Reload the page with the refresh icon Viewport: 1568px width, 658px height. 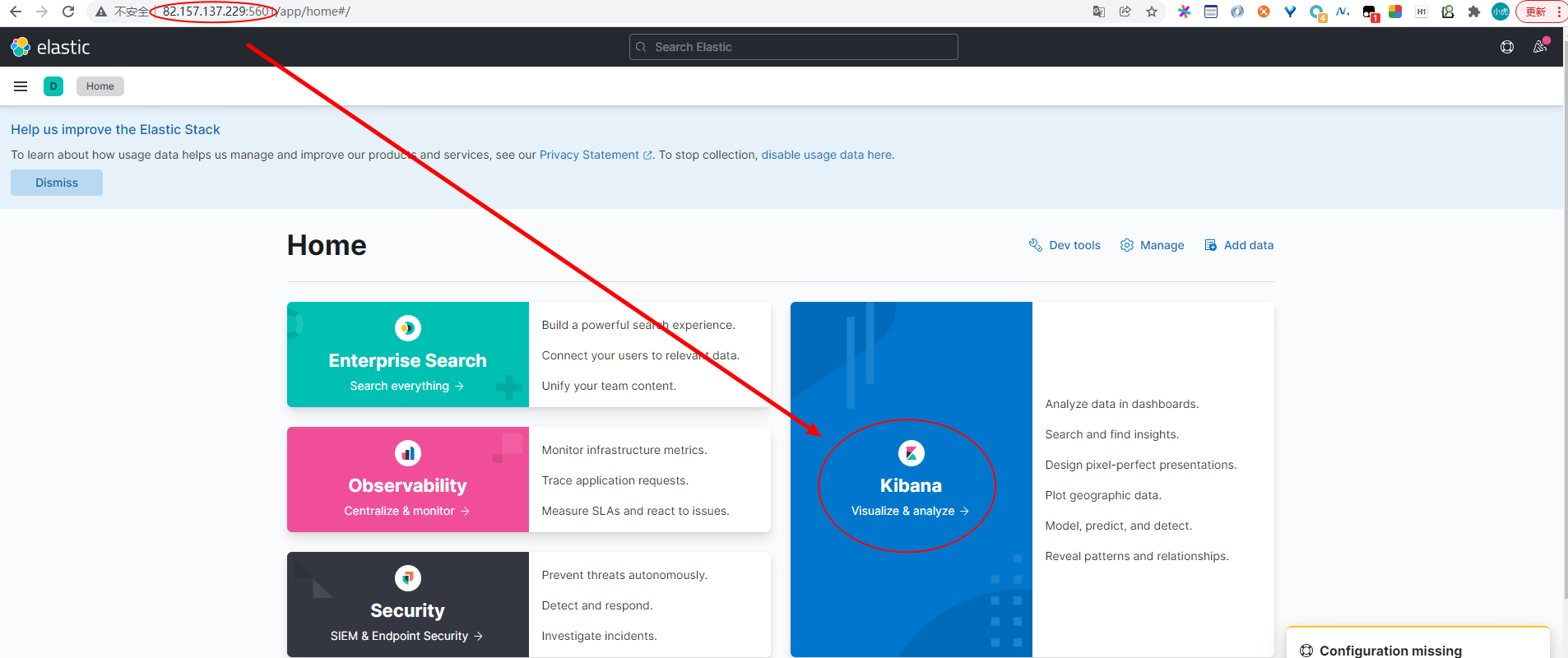point(68,12)
